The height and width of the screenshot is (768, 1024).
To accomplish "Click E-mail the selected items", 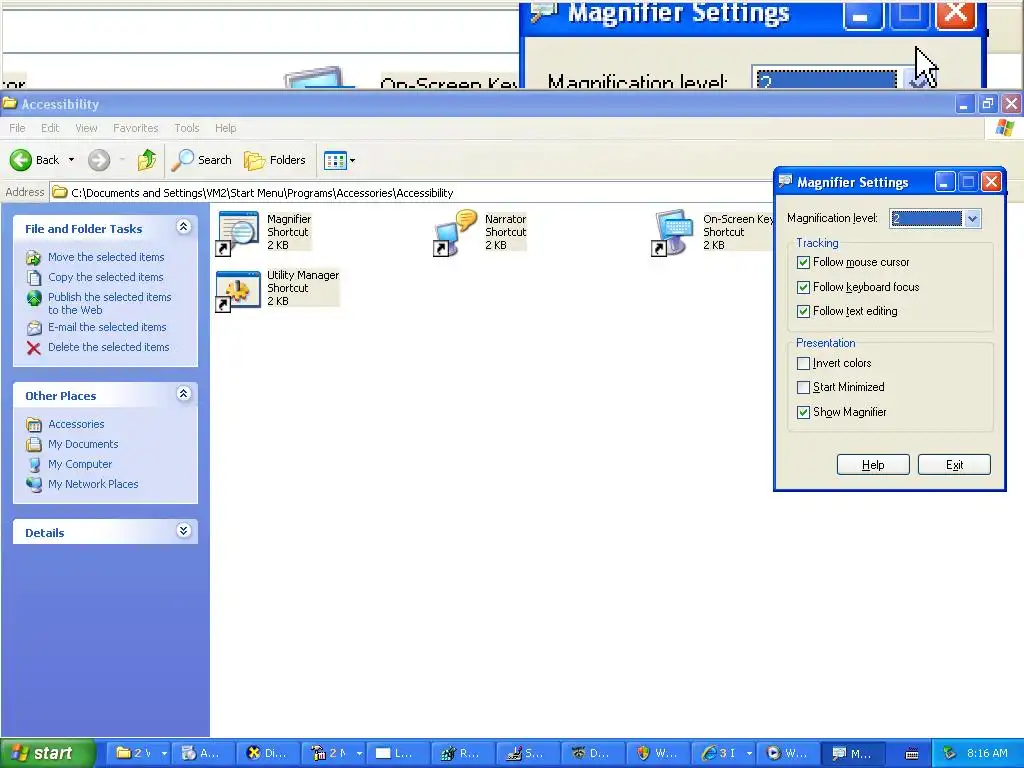I will (x=107, y=327).
